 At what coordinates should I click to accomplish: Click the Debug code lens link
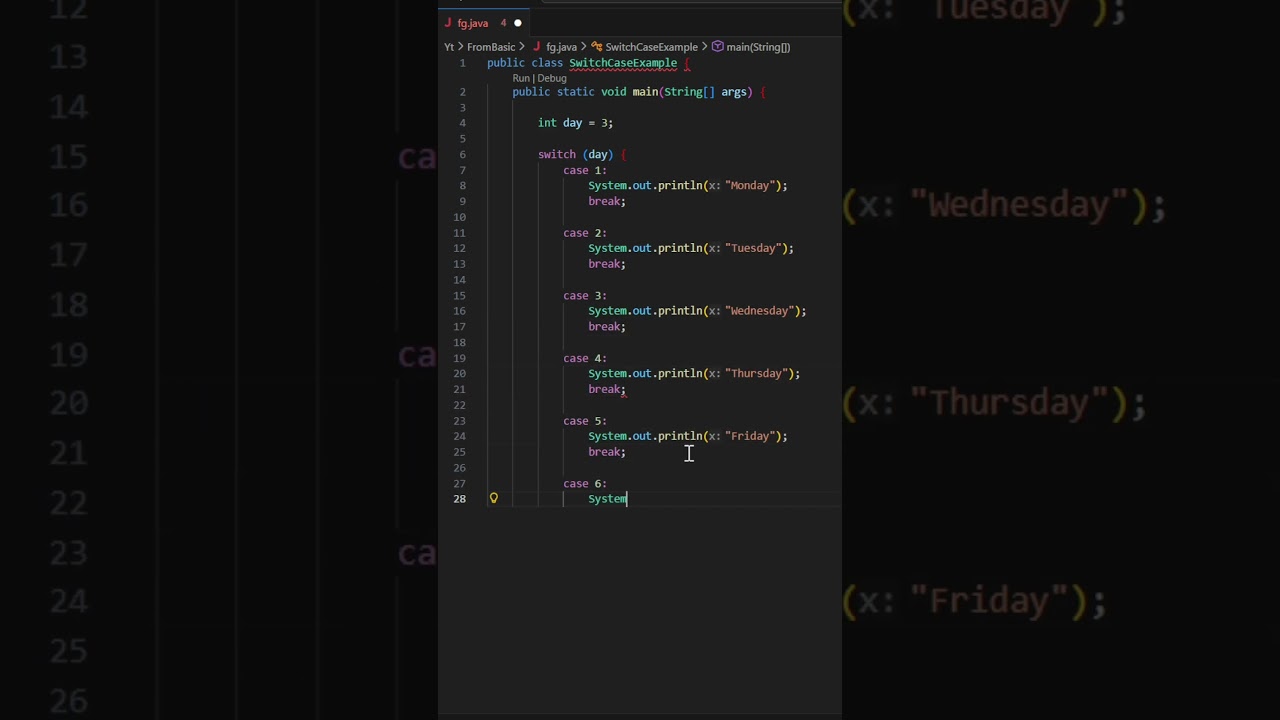(x=551, y=78)
